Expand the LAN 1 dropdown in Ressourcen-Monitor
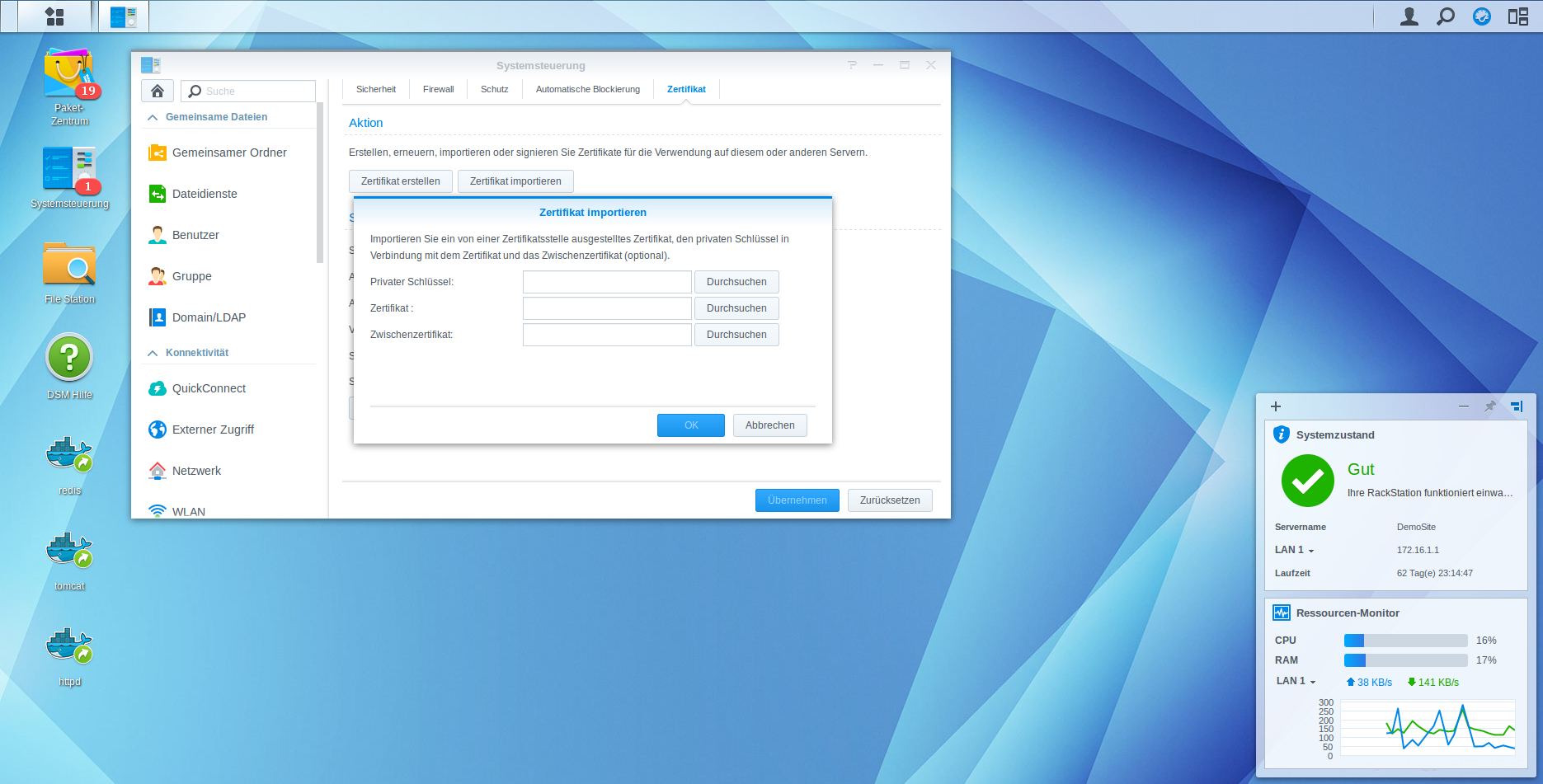 pos(1312,682)
